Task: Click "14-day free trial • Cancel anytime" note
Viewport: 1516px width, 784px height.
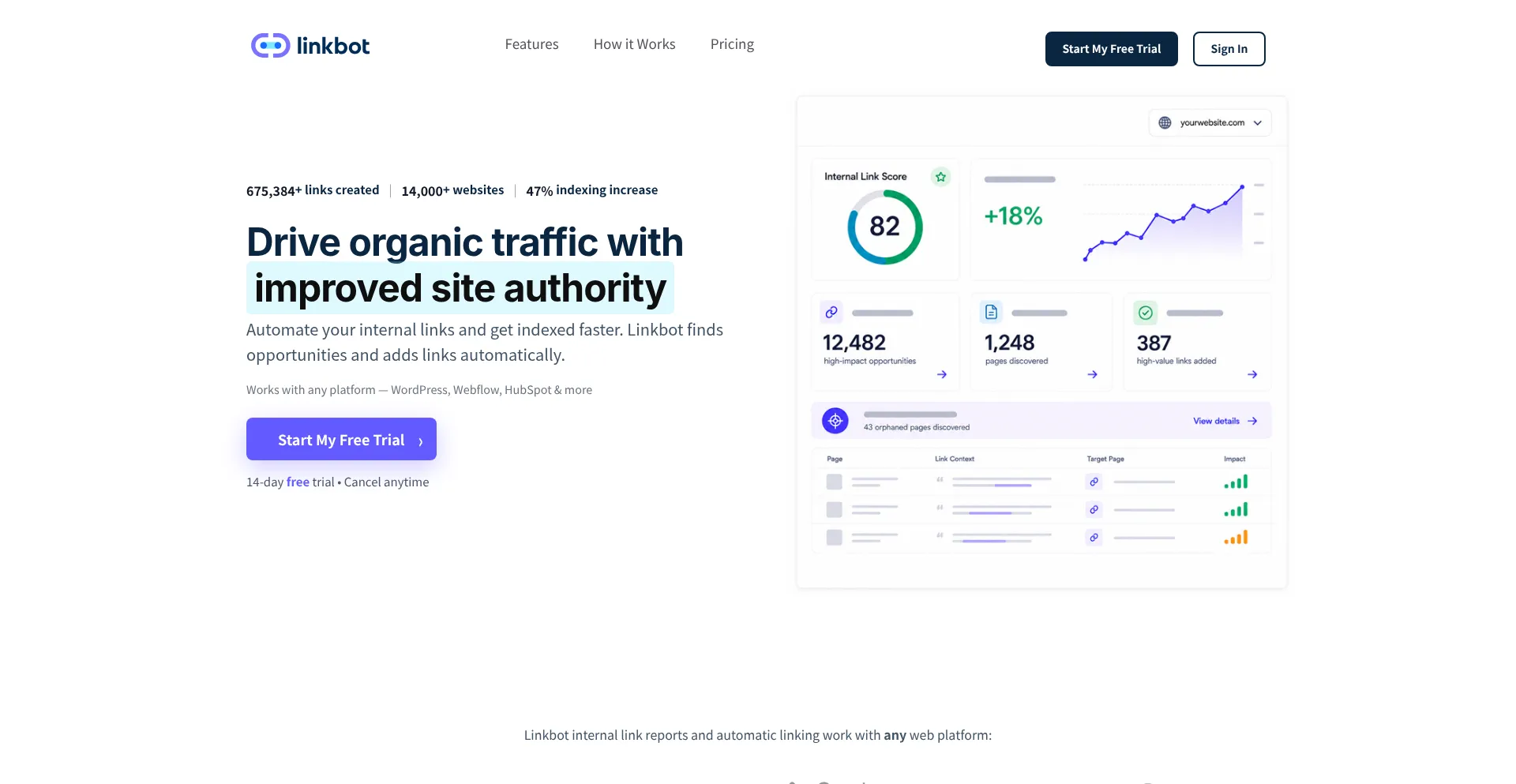Action: 338,482
